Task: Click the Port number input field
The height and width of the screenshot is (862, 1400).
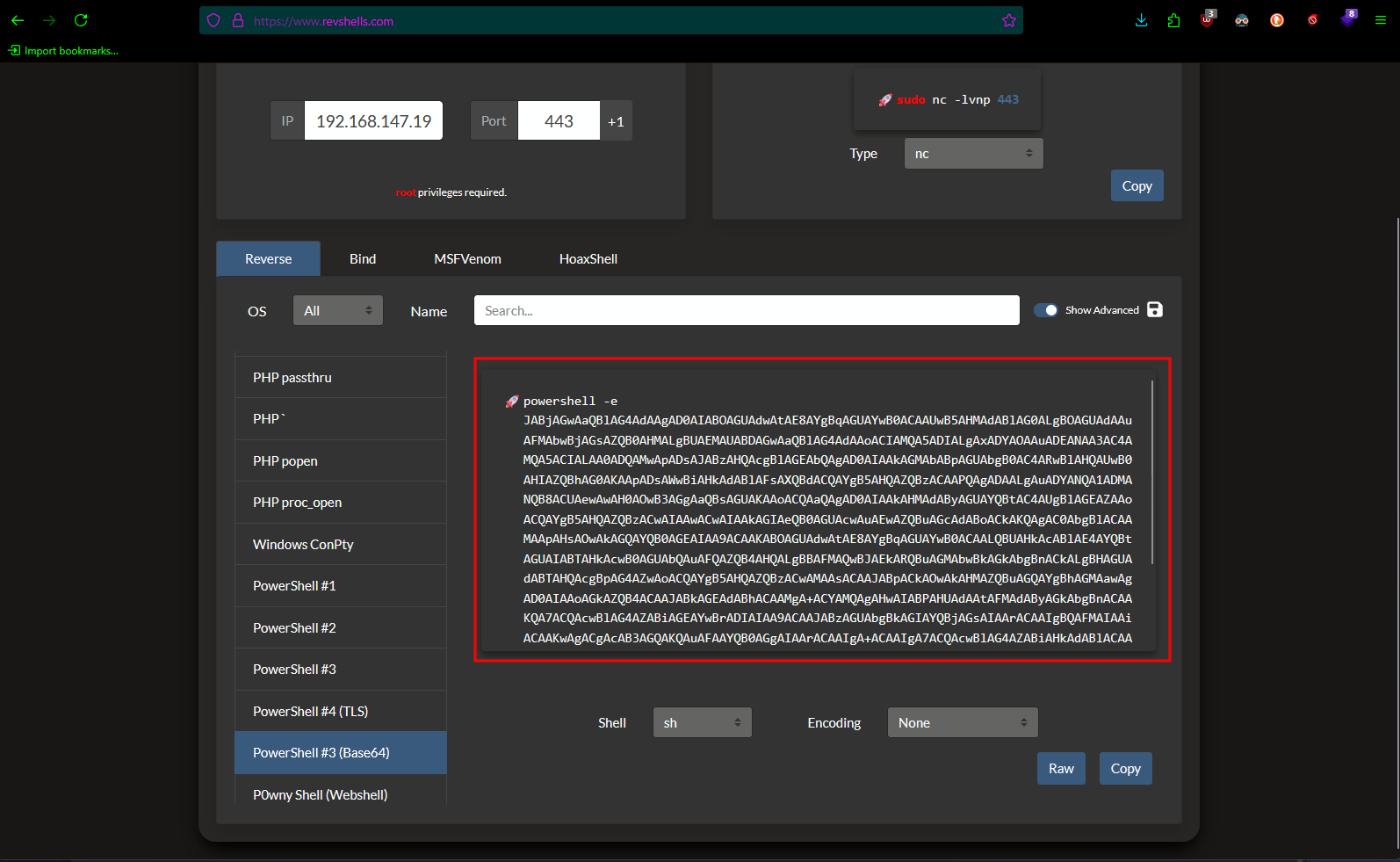Action: click(x=559, y=121)
